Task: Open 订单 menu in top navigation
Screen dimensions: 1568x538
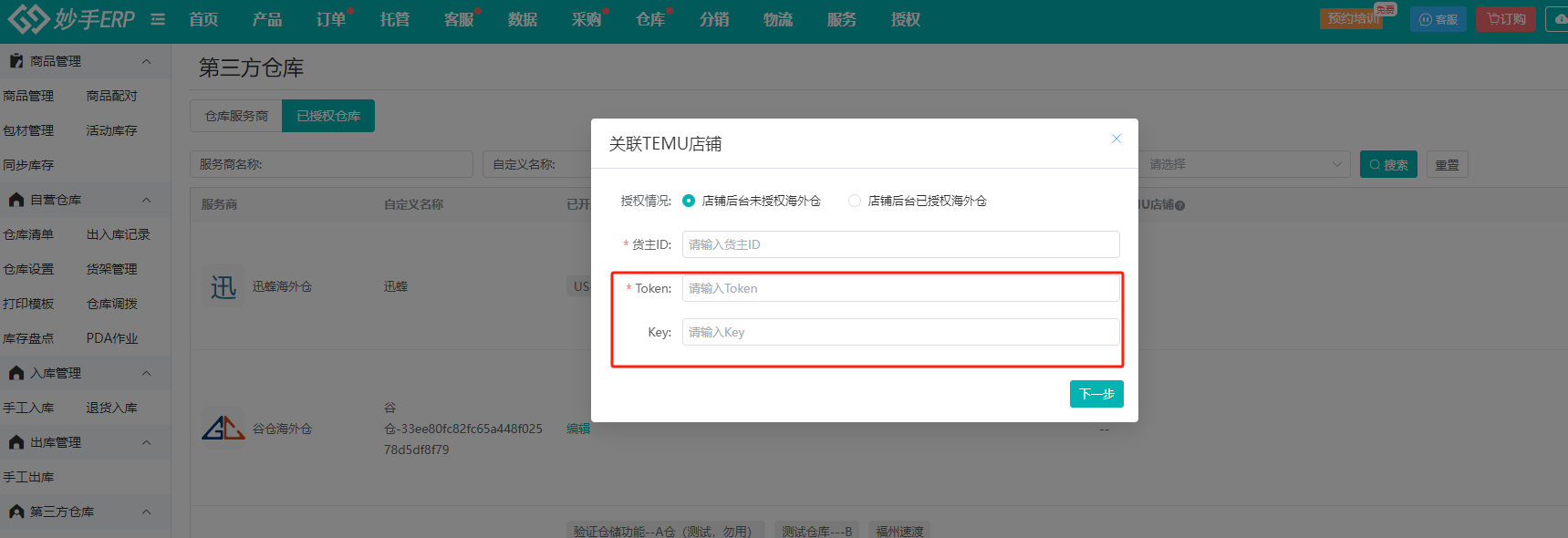Action: [331, 19]
